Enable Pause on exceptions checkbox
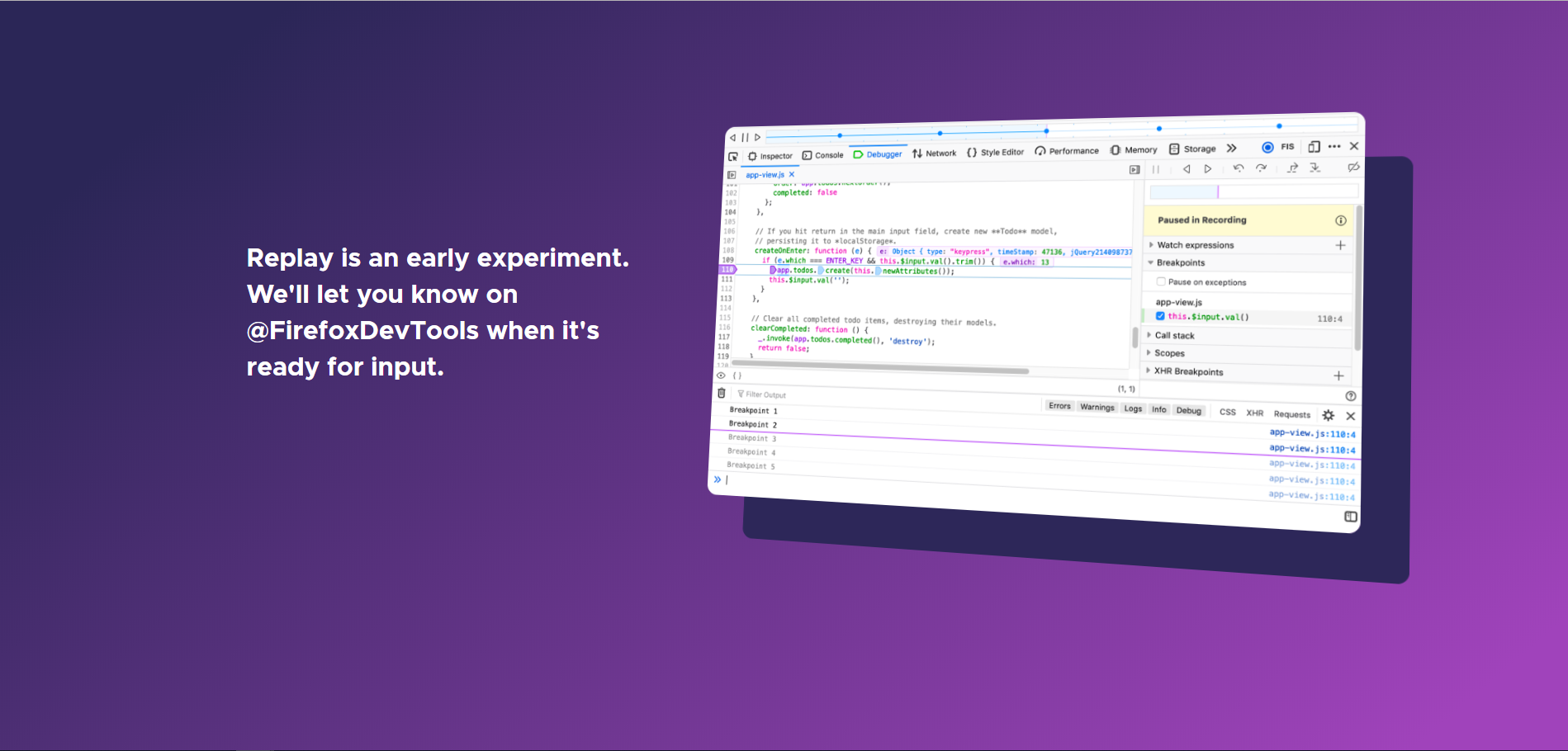The height and width of the screenshot is (751, 1568). click(x=1161, y=281)
